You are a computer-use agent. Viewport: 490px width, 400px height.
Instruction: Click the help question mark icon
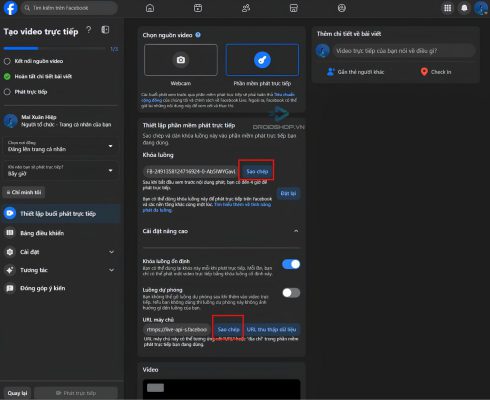click(89, 30)
